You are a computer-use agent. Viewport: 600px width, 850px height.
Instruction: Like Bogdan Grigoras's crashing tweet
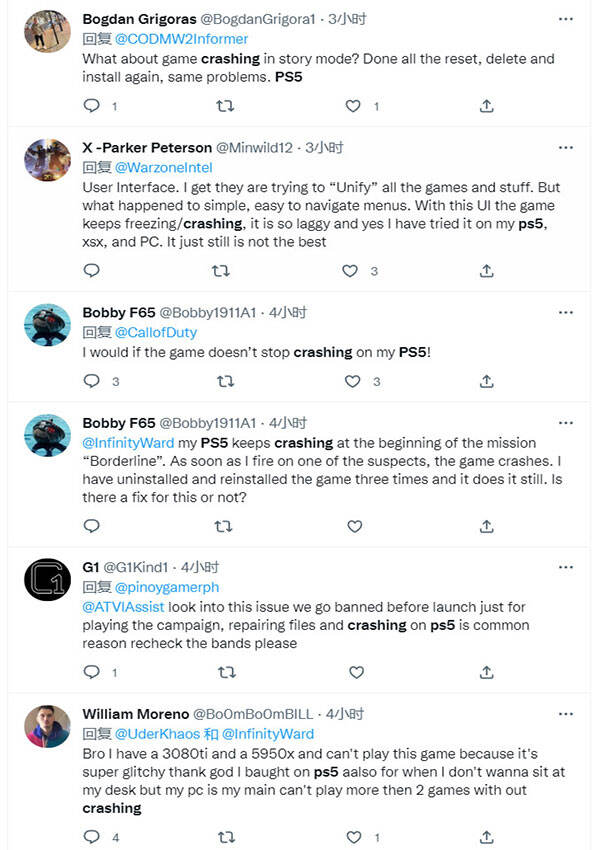(352, 105)
